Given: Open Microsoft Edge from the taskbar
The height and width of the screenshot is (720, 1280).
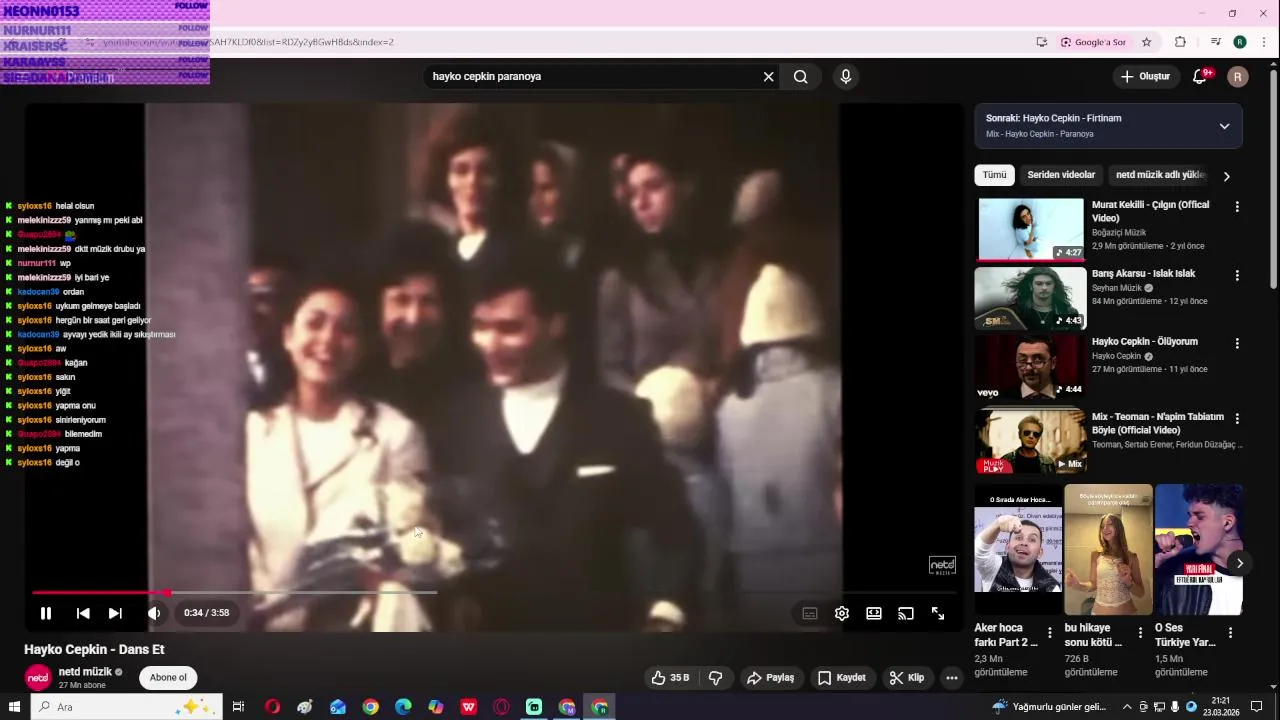Looking at the screenshot, I should [403, 707].
